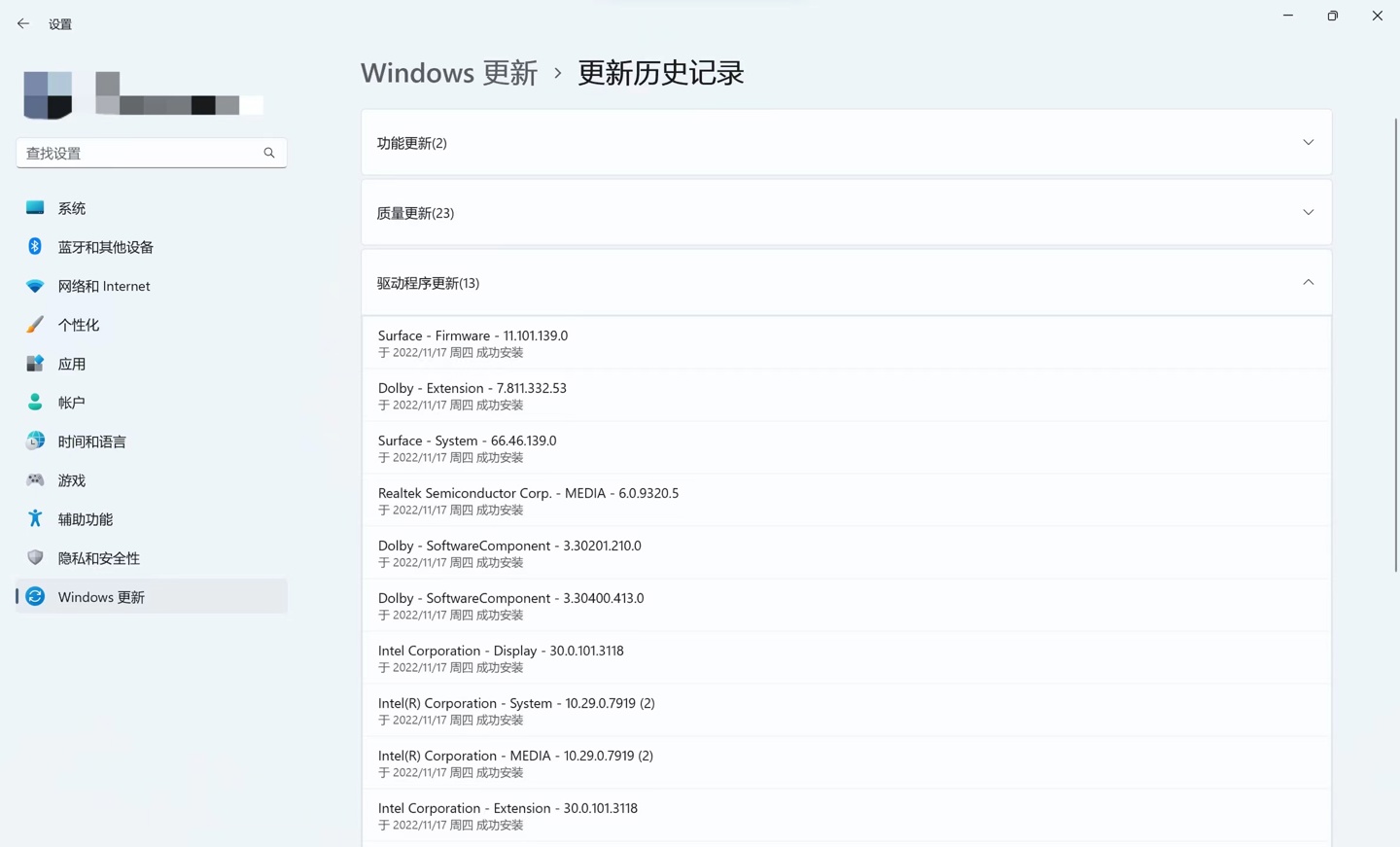Focus the 查找设置 search box
The height and width of the screenshot is (847, 1400).
152,153
